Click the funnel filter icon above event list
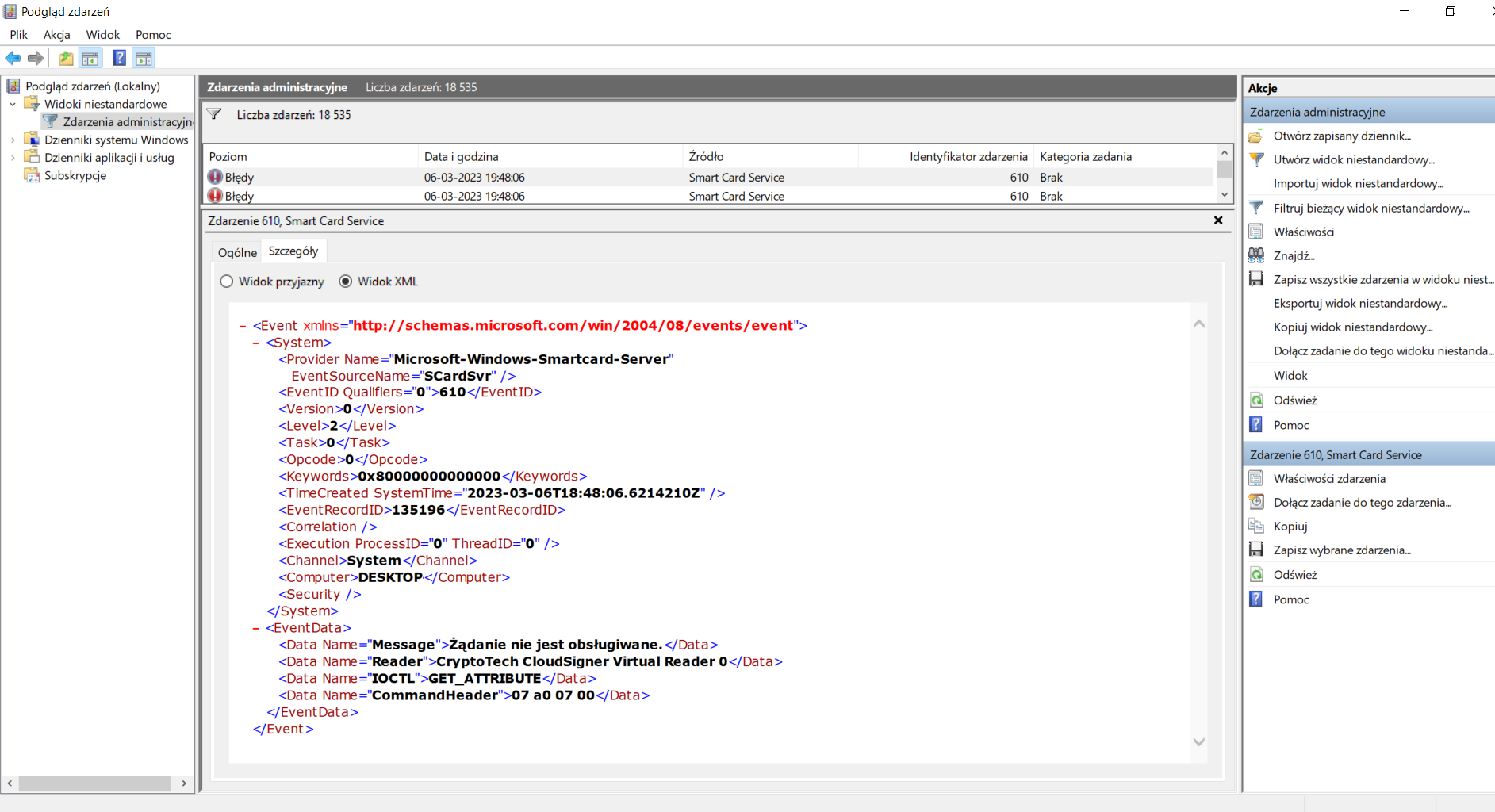The height and width of the screenshot is (812, 1495). point(214,114)
